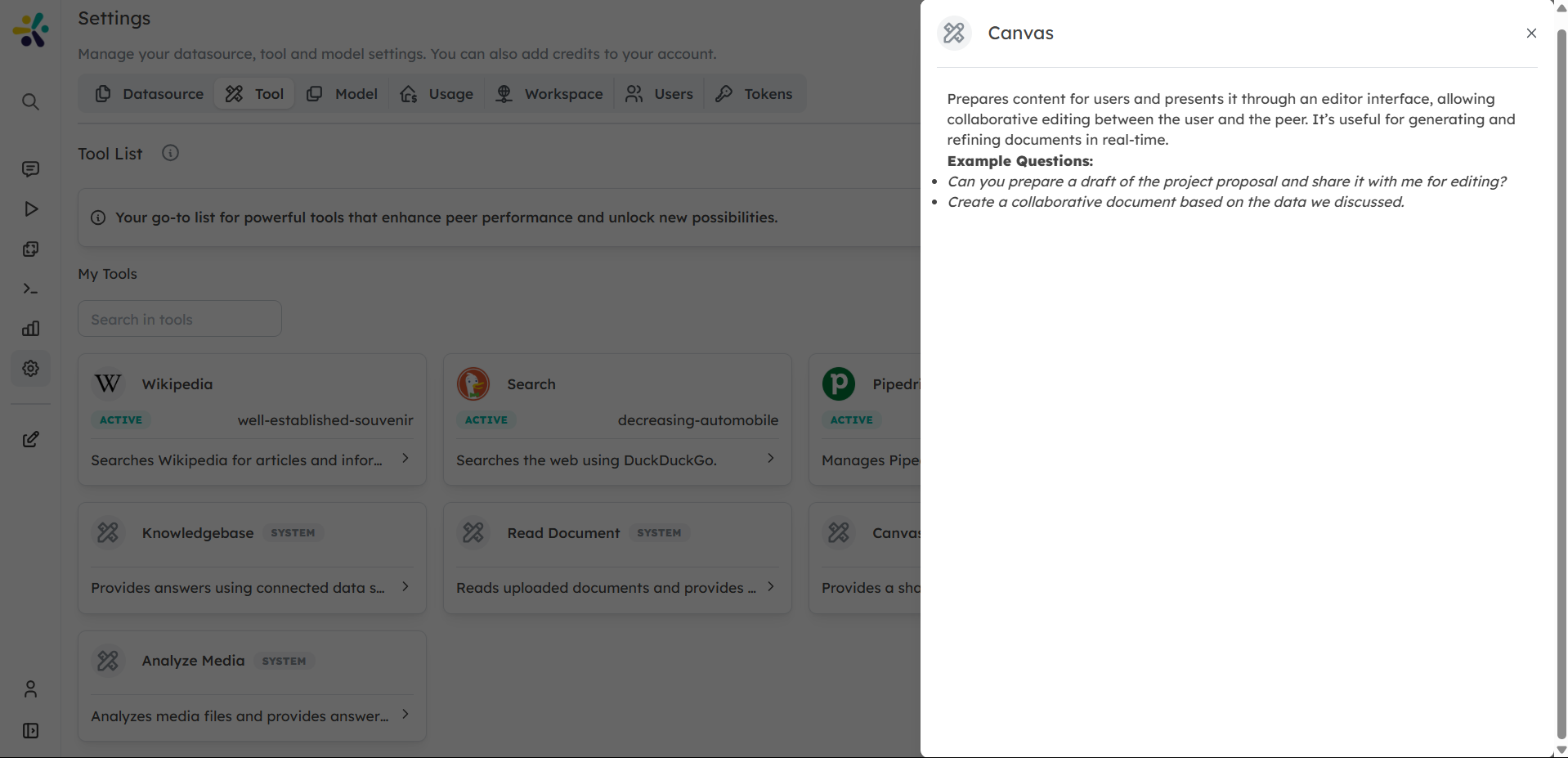Open the chat icon in sidebar

30,169
